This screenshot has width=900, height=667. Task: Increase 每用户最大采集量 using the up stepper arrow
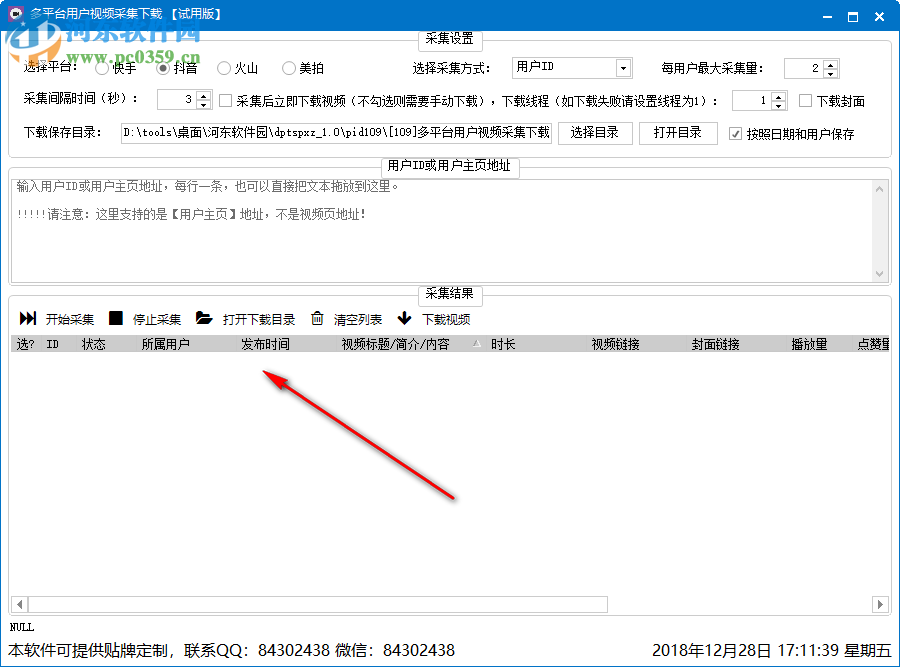pos(831,64)
